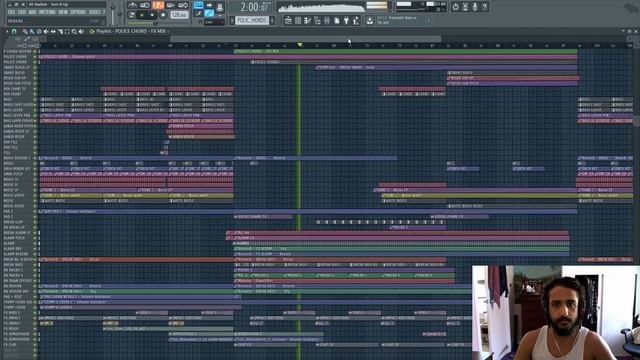Click the green playhead marker on timeline

(x=300, y=44)
